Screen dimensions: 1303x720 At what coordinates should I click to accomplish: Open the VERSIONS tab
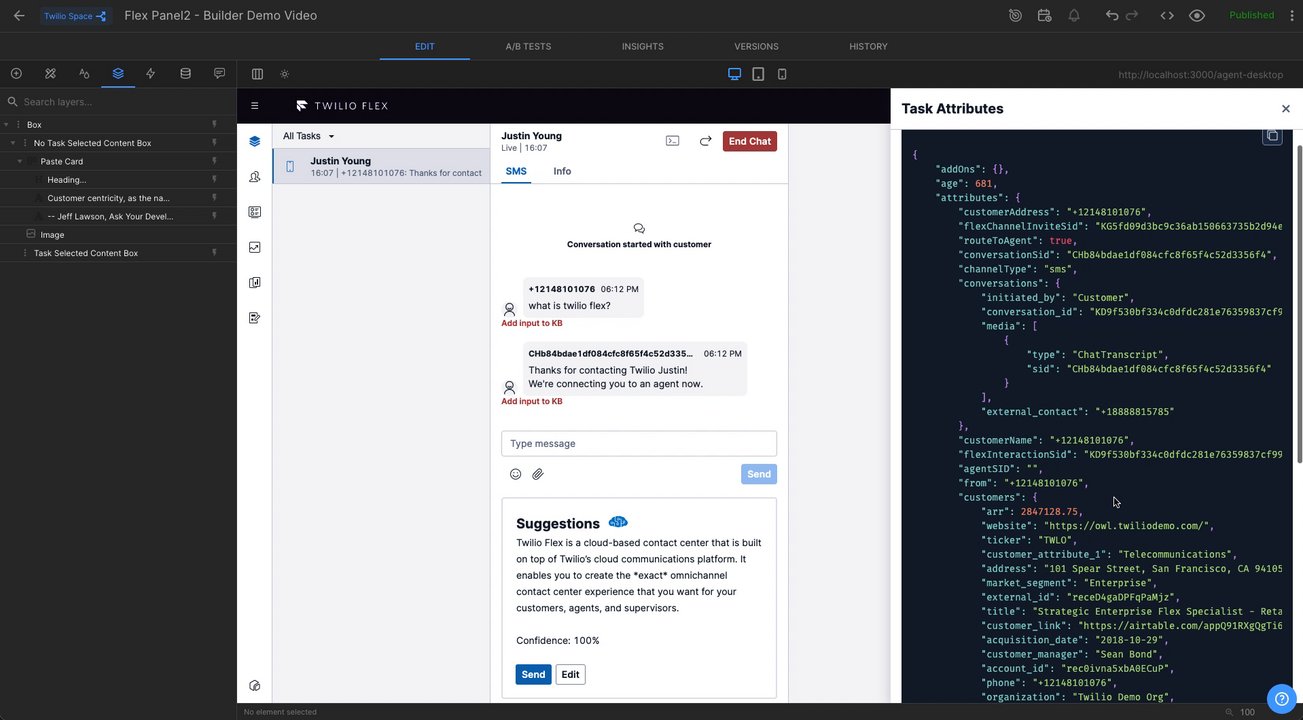[x=756, y=46]
